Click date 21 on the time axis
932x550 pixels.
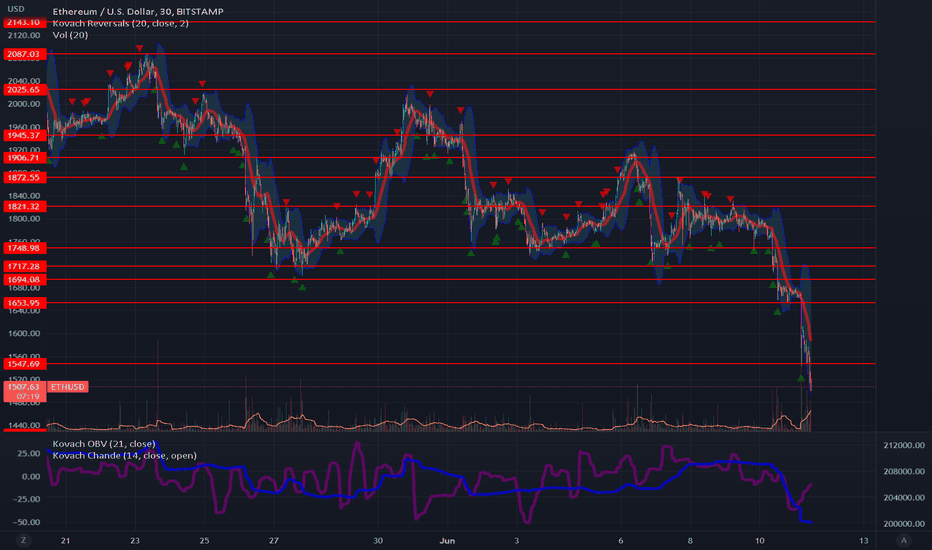pyautogui.click(x=65, y=540)
